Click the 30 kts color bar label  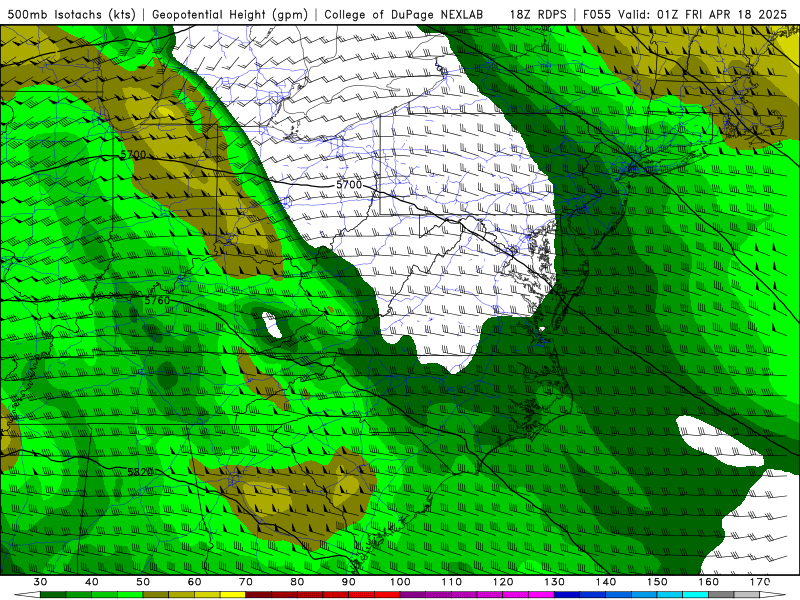point(40,582)
